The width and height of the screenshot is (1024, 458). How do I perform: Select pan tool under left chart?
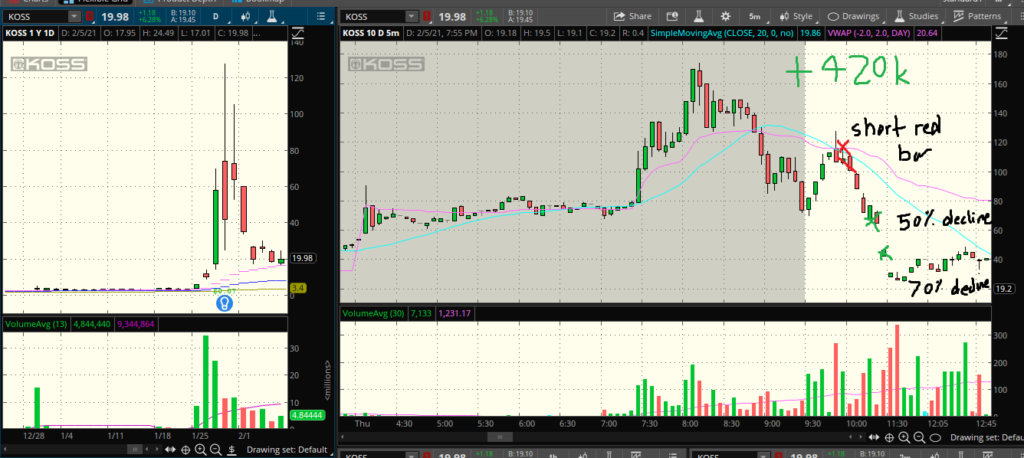coord(171,450)
